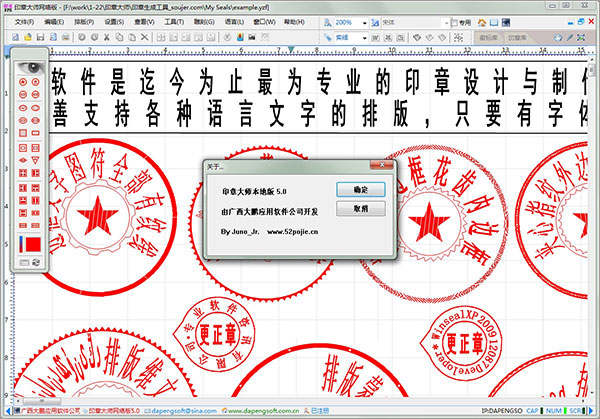This screenshot has width=600, height=419.
Task: Click the New document toolbar icon
Action: coord(15,37)
